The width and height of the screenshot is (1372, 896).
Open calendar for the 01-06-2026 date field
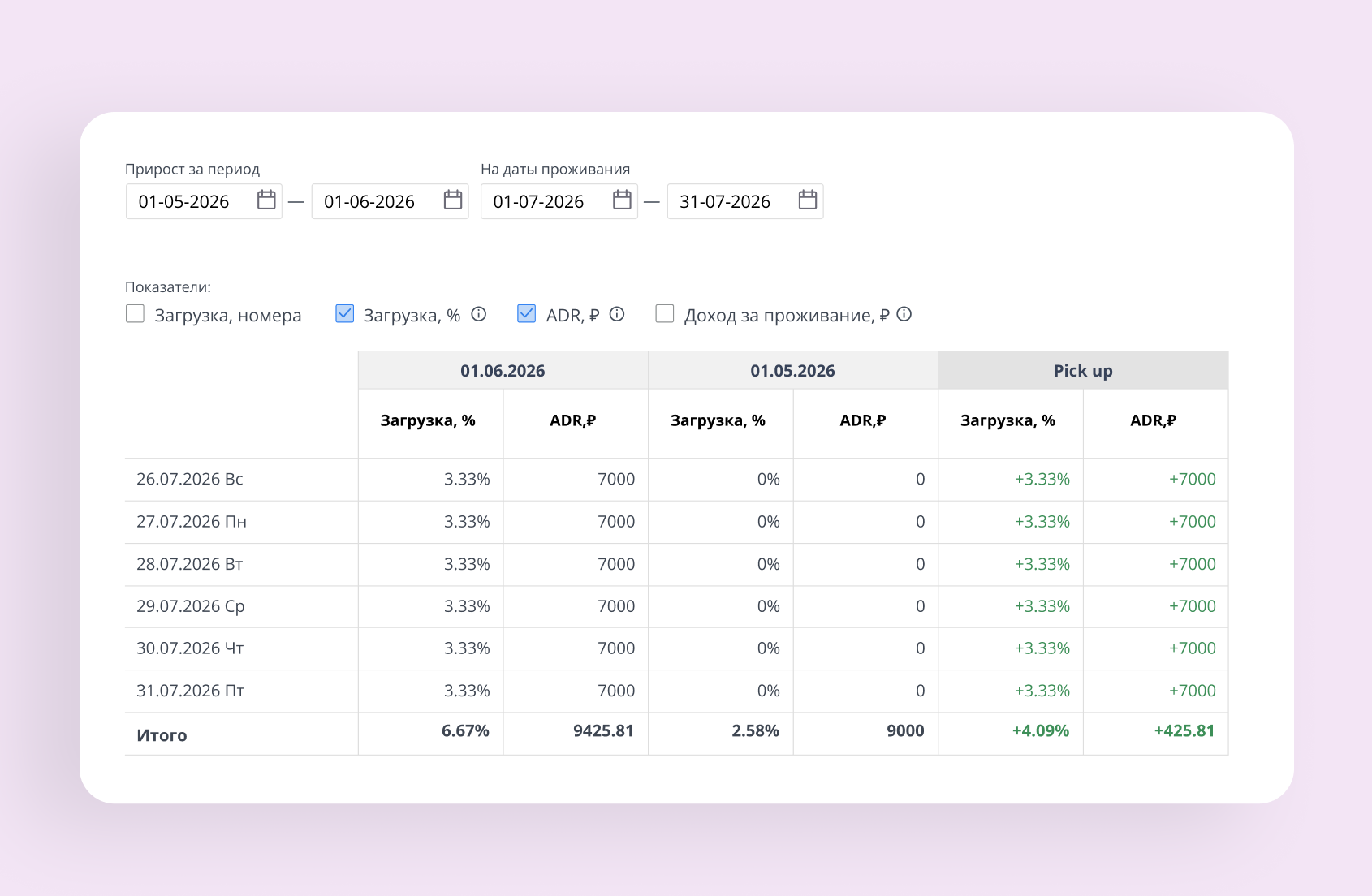point(453,200)
